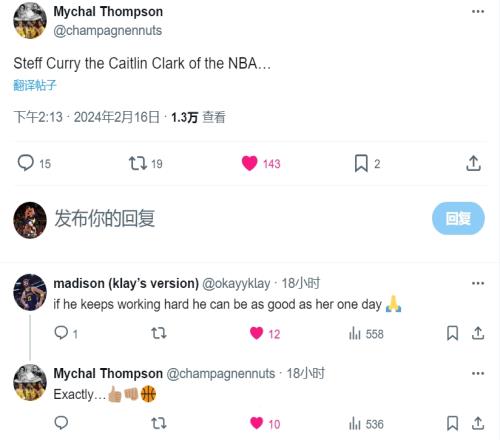Open Mychal Thompson's profile avatar at the top

tap(30, 21)
